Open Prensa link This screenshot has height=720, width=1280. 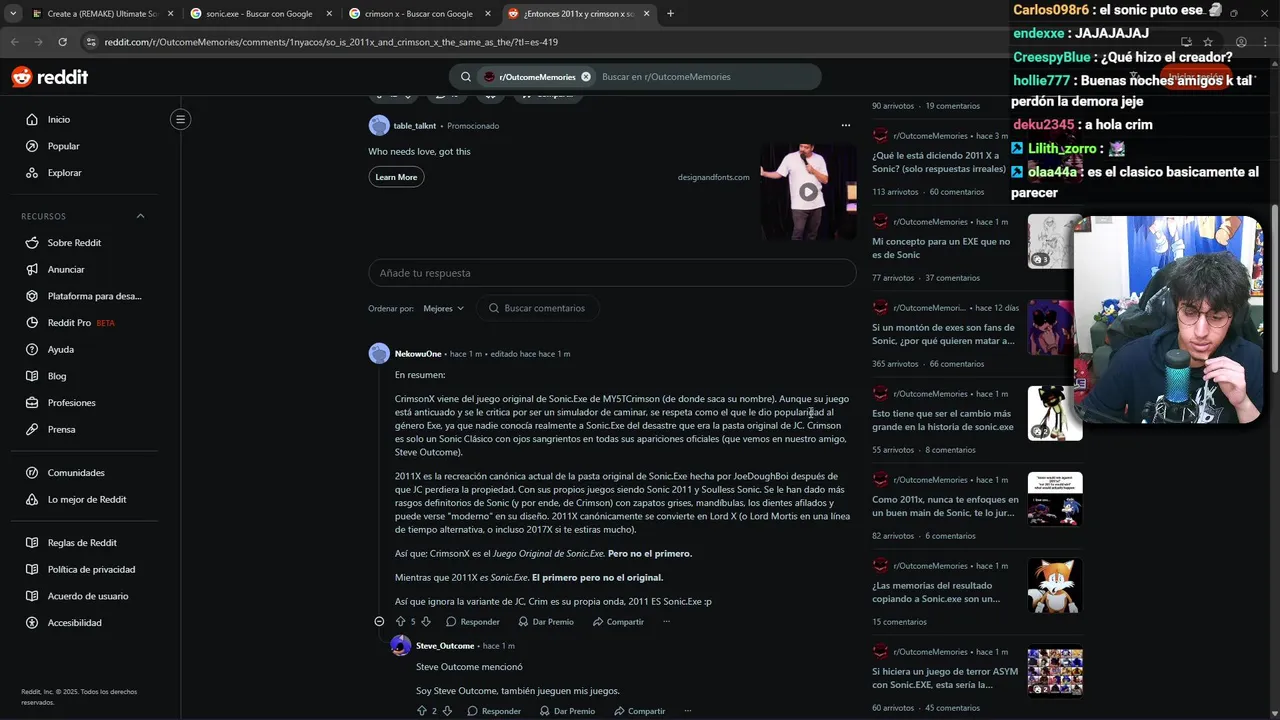61,429
